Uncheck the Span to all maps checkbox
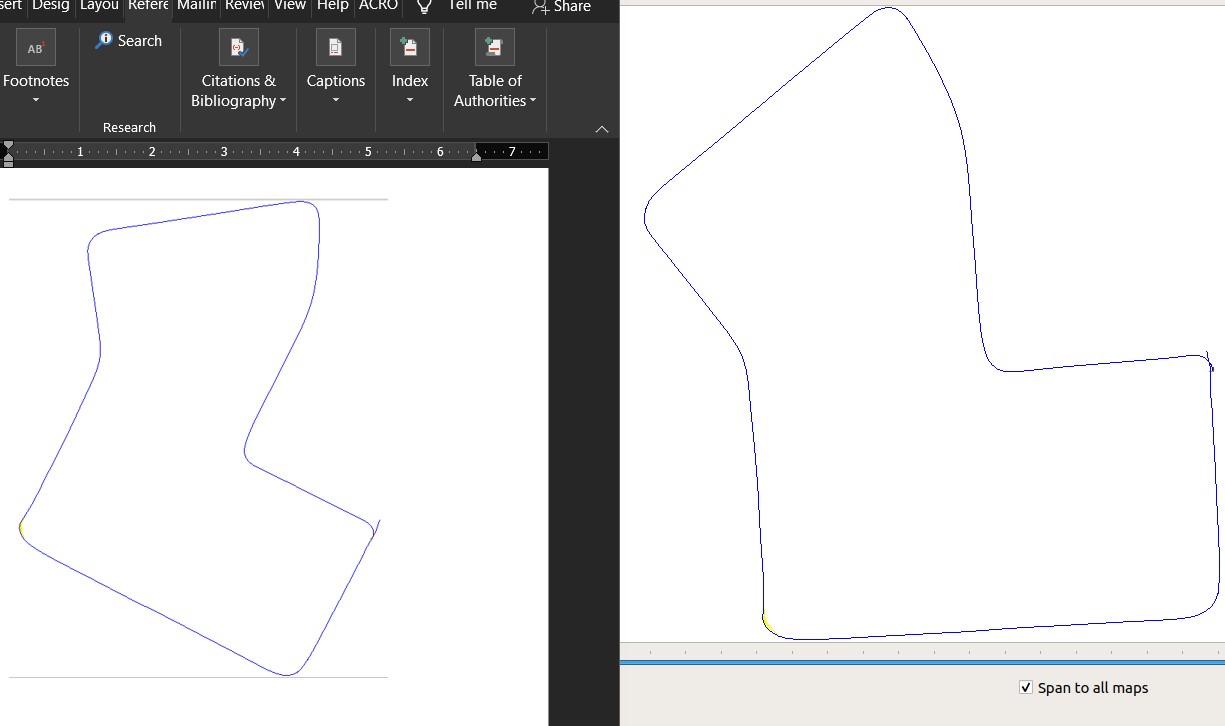 (x=1025, y=688)
